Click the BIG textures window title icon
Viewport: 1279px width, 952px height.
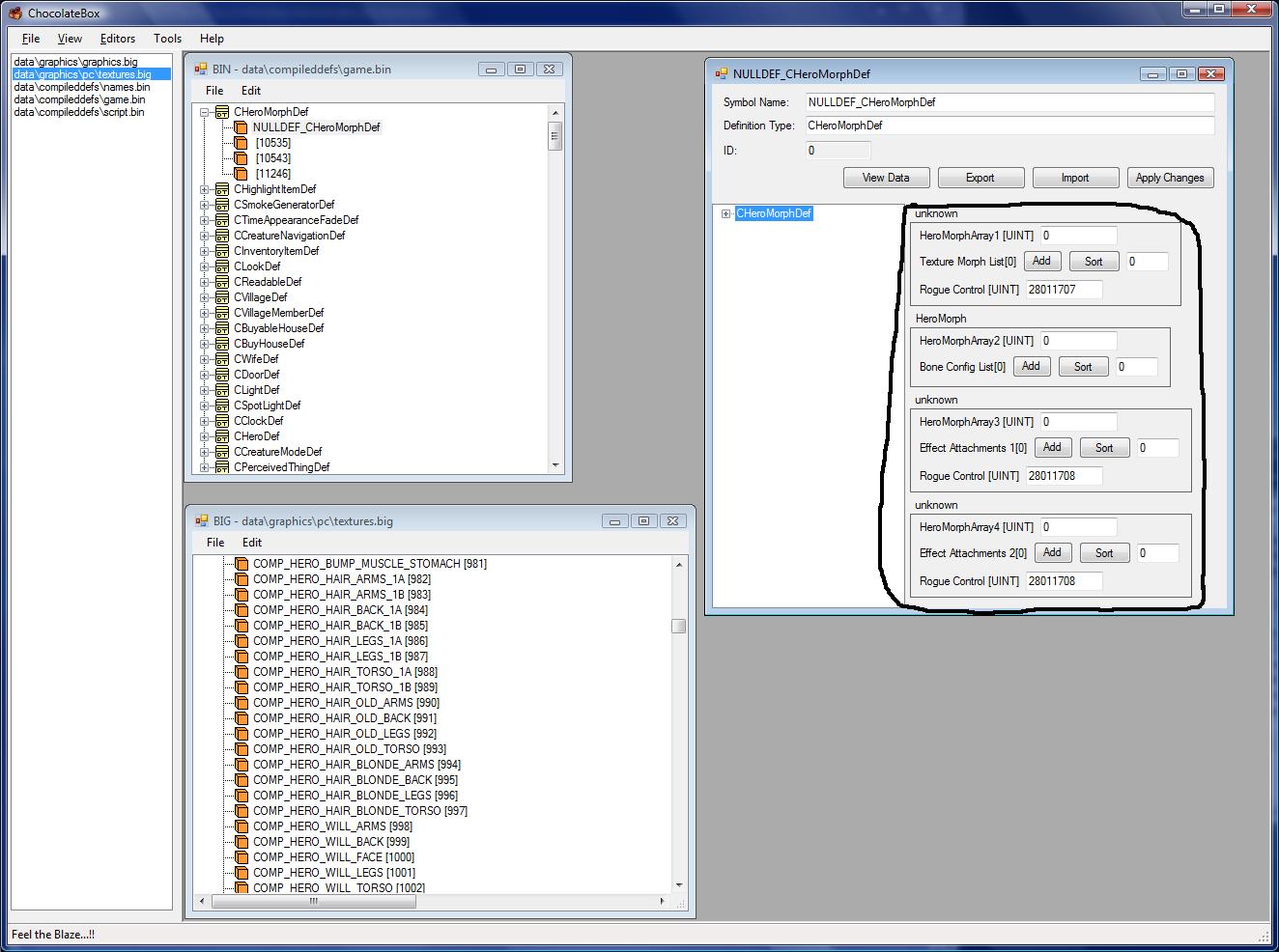pos(201,521)
